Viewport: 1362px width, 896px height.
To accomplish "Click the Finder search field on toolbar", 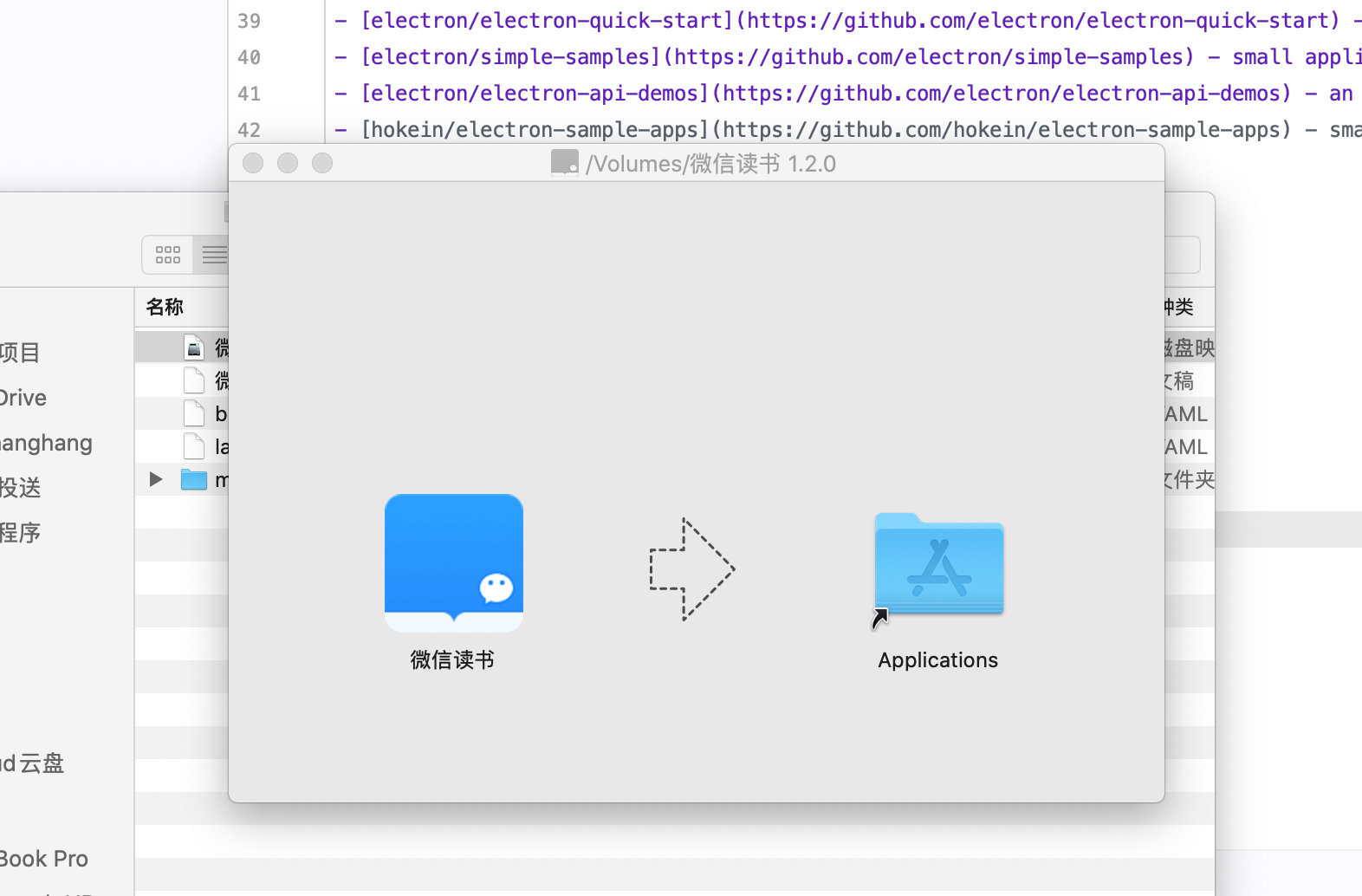I will coord(1183,255).
